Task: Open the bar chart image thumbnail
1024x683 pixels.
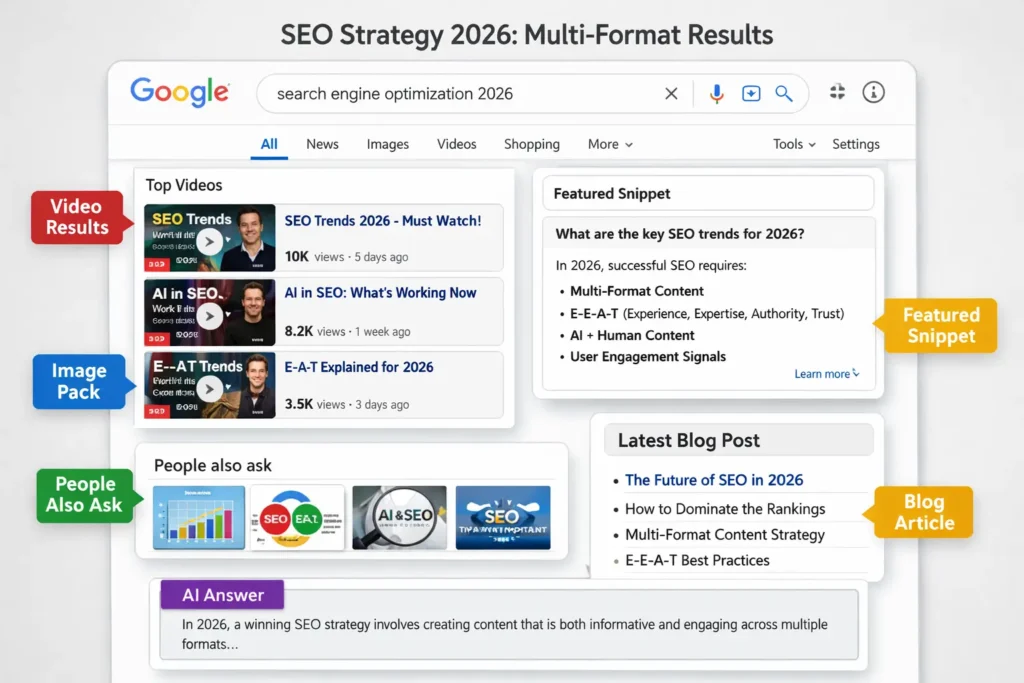Action: pyautogui.click(x=199, y=517)
